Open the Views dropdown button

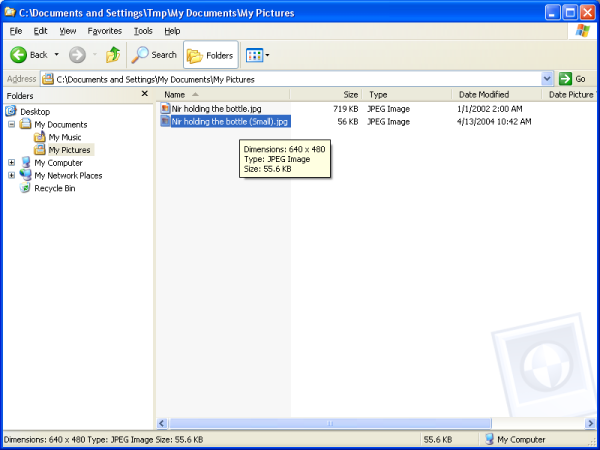click(x=257, y=55)
